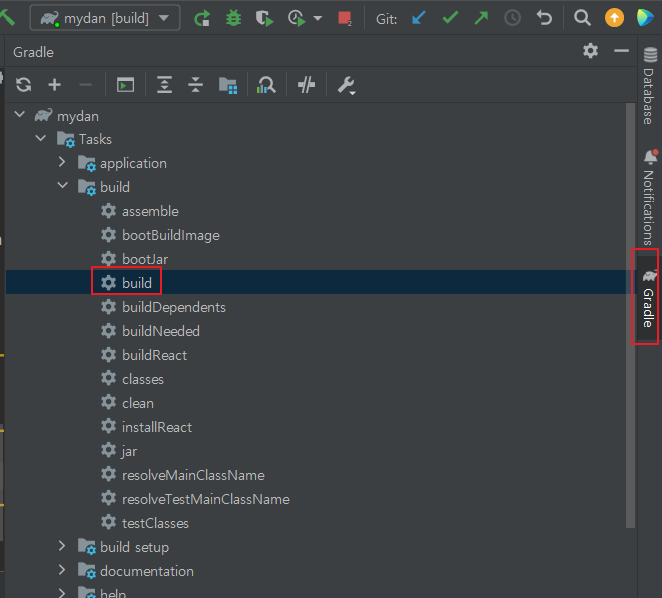Viewport: 662px width, 598px height.
Task: Stop the running process red square
Action: tap(345, 18)
